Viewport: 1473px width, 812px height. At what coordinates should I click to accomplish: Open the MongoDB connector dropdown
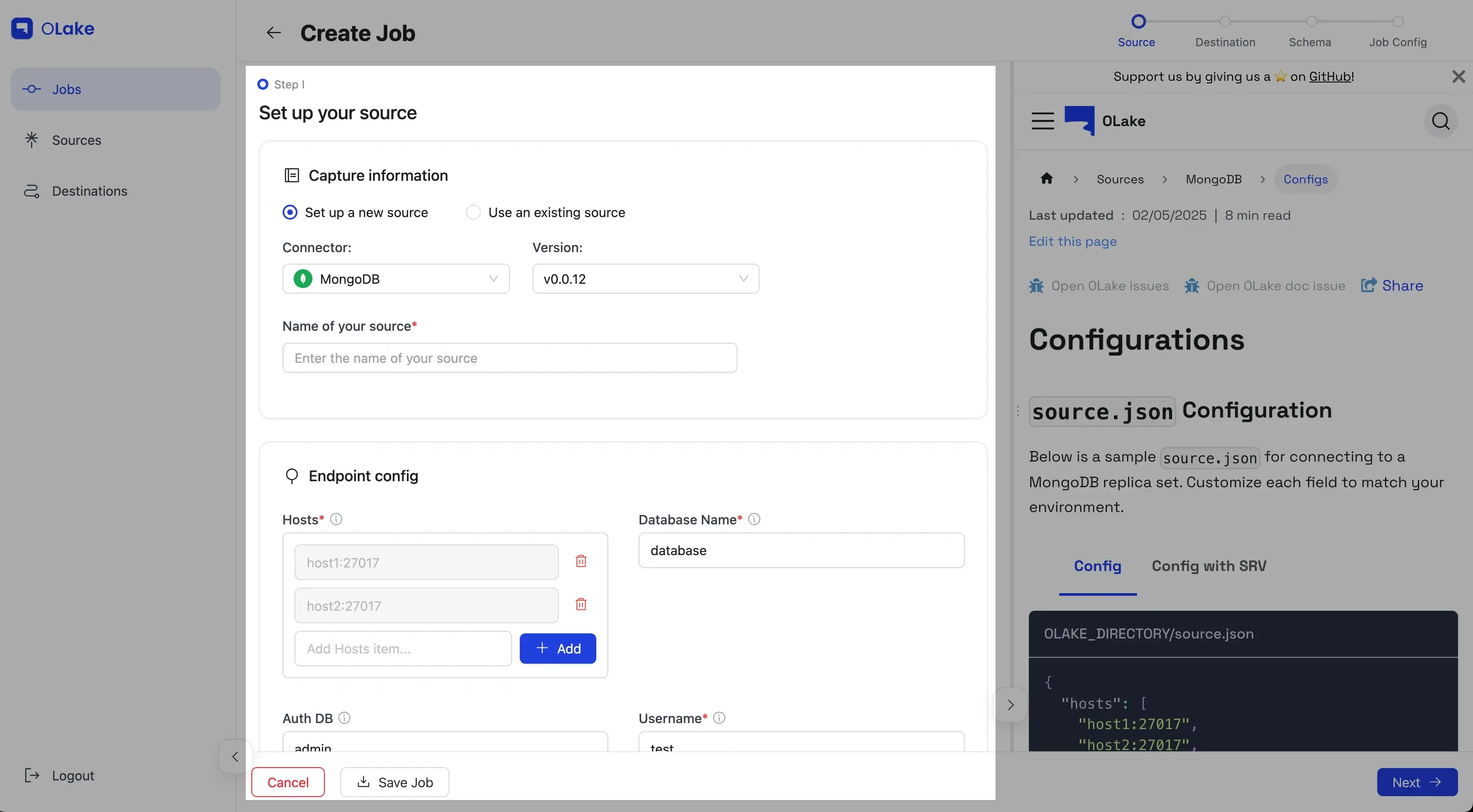point(396,279)
